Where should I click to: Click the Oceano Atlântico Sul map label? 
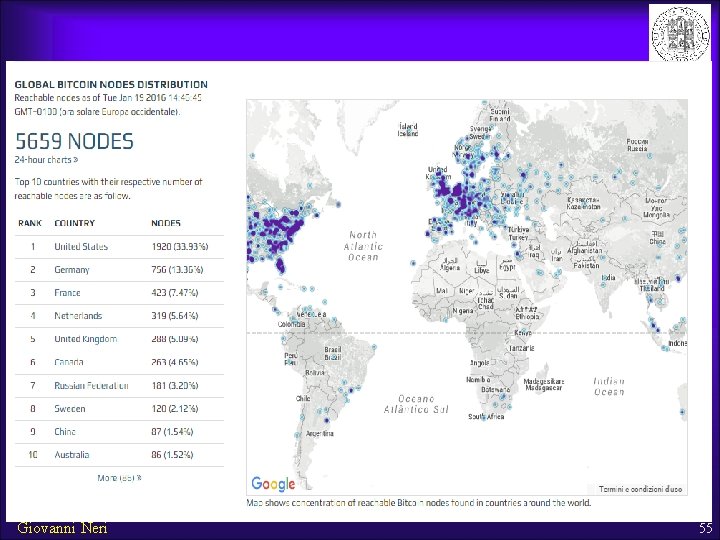point(416,404)
